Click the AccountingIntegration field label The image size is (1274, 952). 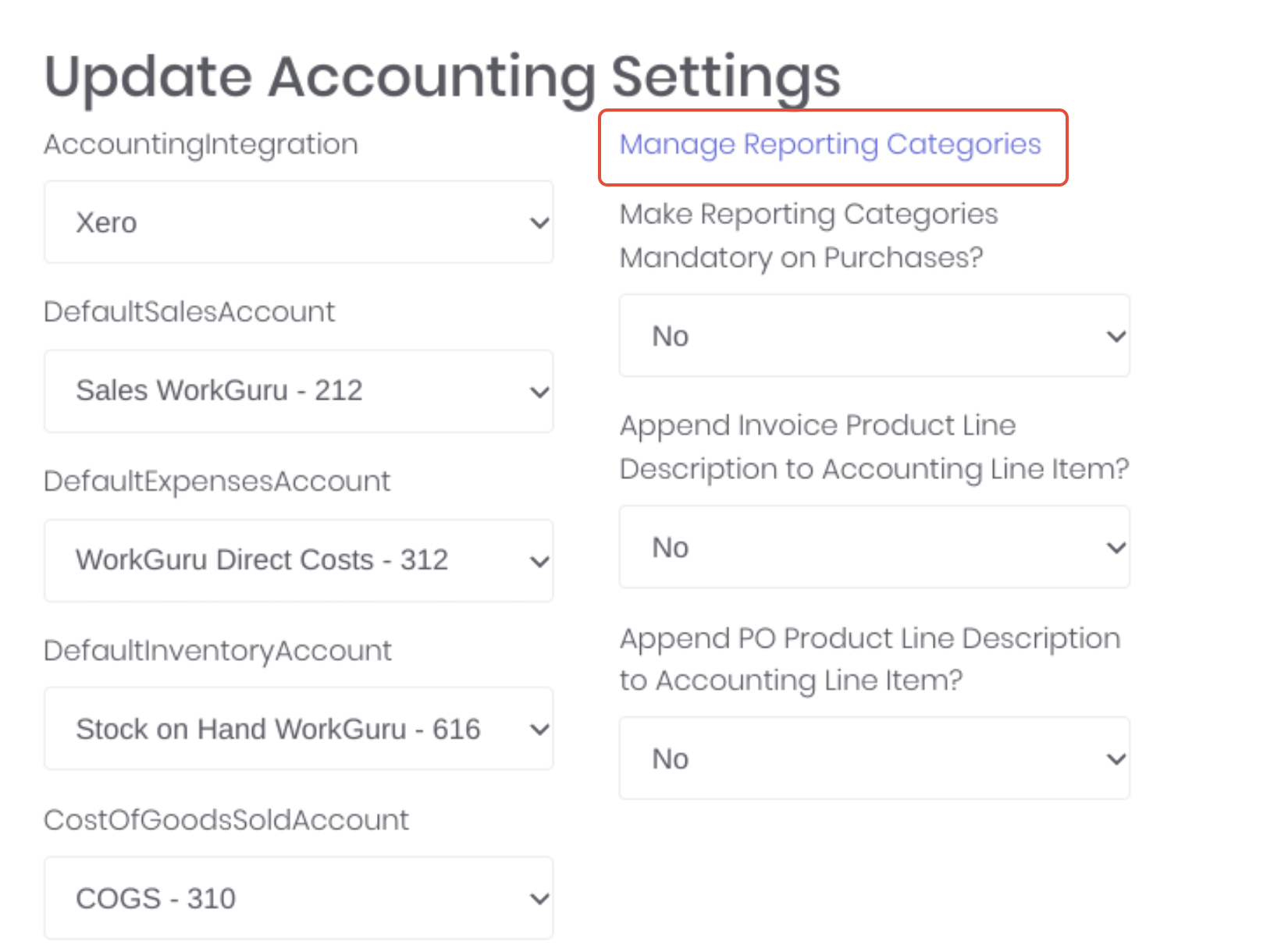pyautogui.click(x=201, y=144)
